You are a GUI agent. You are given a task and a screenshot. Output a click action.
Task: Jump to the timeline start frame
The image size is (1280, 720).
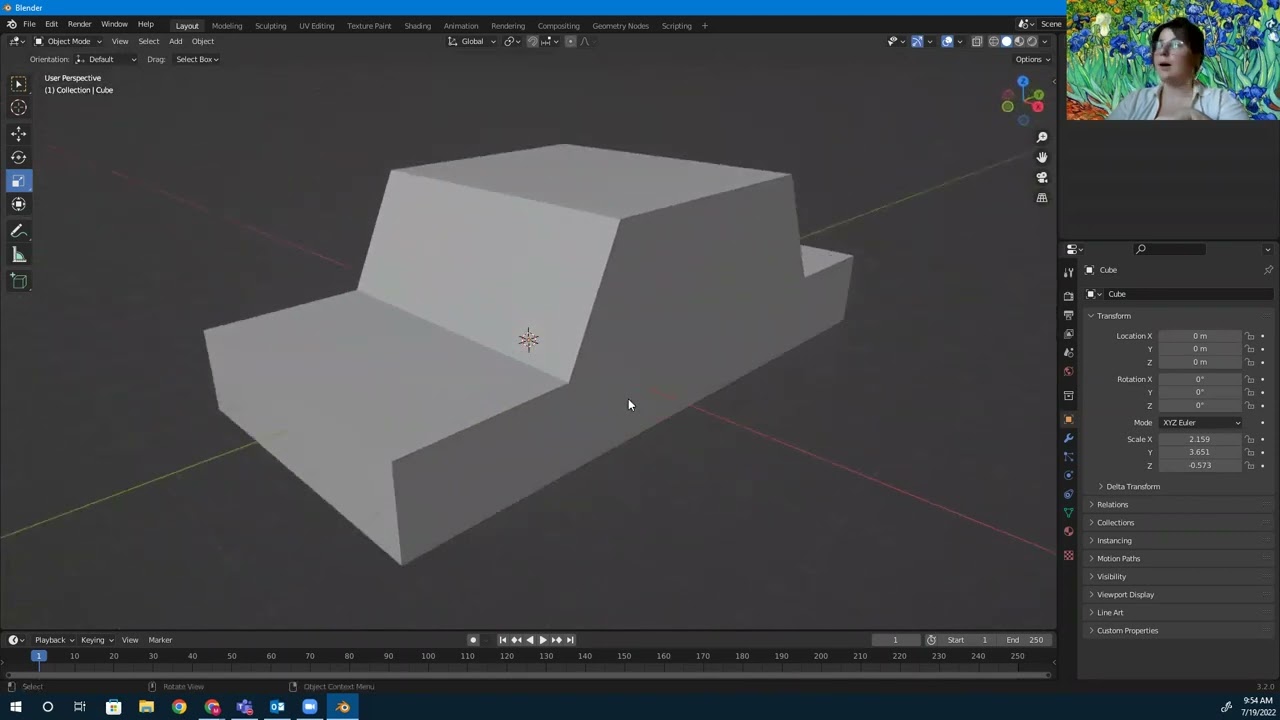[502, 640]
